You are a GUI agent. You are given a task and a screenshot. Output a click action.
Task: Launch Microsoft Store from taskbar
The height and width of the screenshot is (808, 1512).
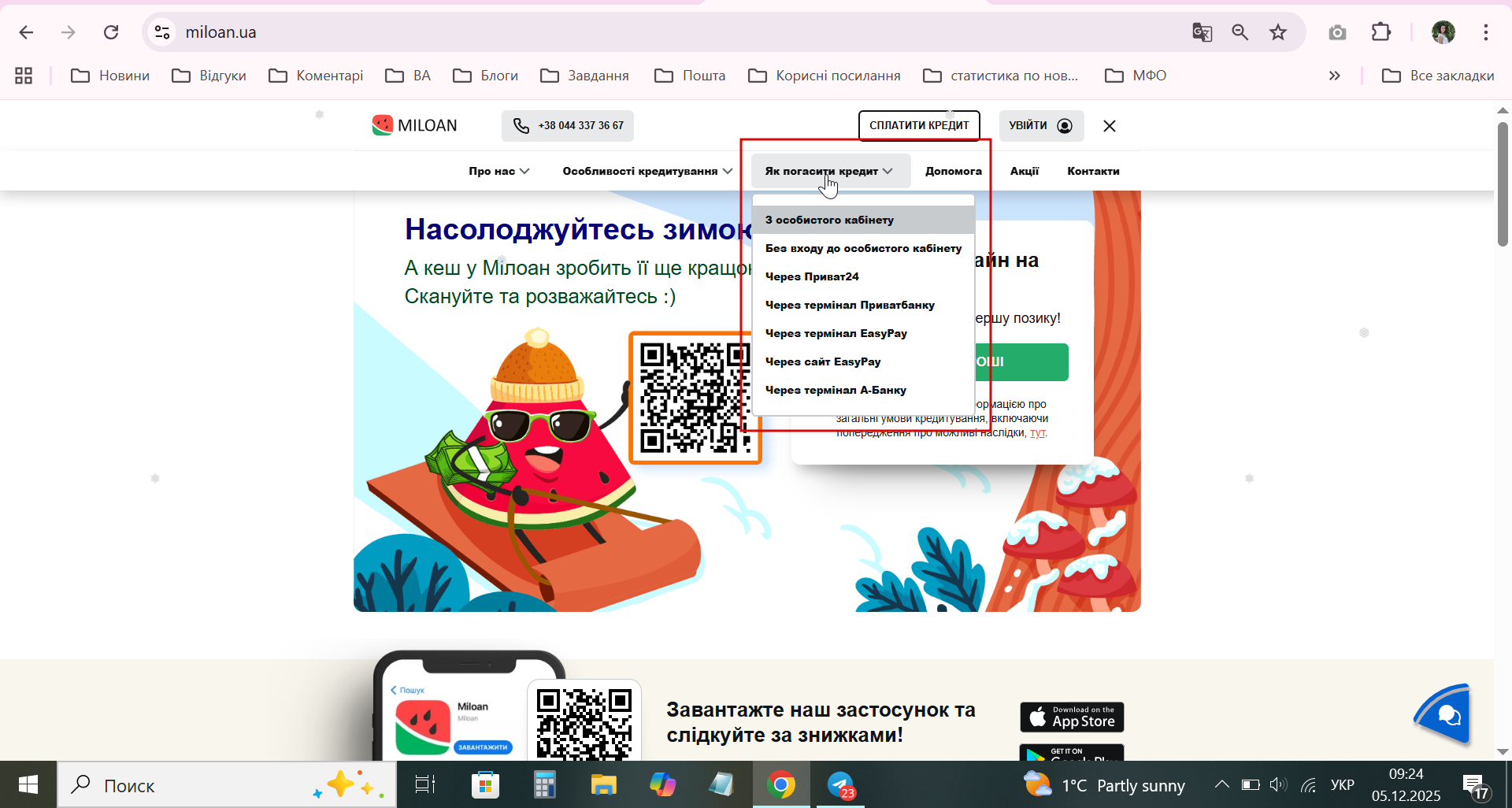coord(485,784)
